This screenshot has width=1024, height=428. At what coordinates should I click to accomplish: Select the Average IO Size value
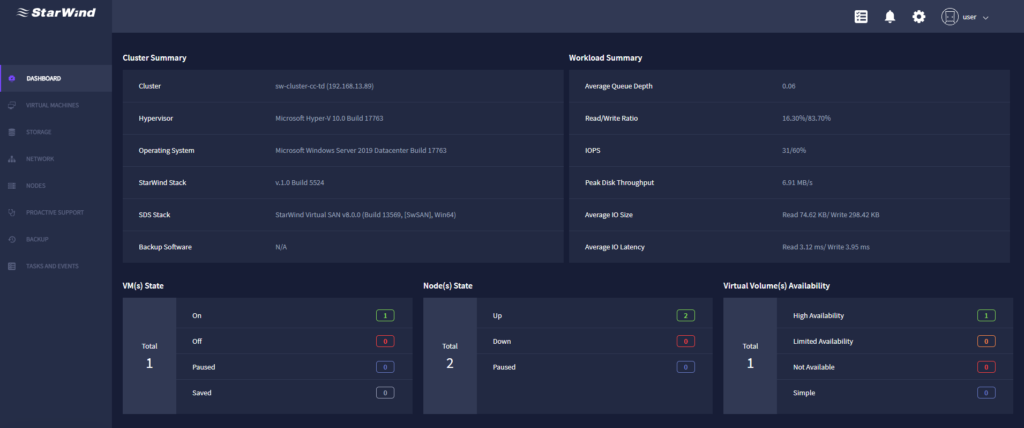(831, 215)
